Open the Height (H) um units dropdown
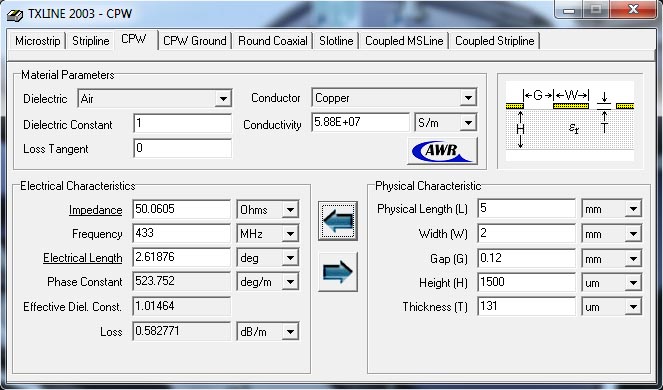 tap(633, 283)
